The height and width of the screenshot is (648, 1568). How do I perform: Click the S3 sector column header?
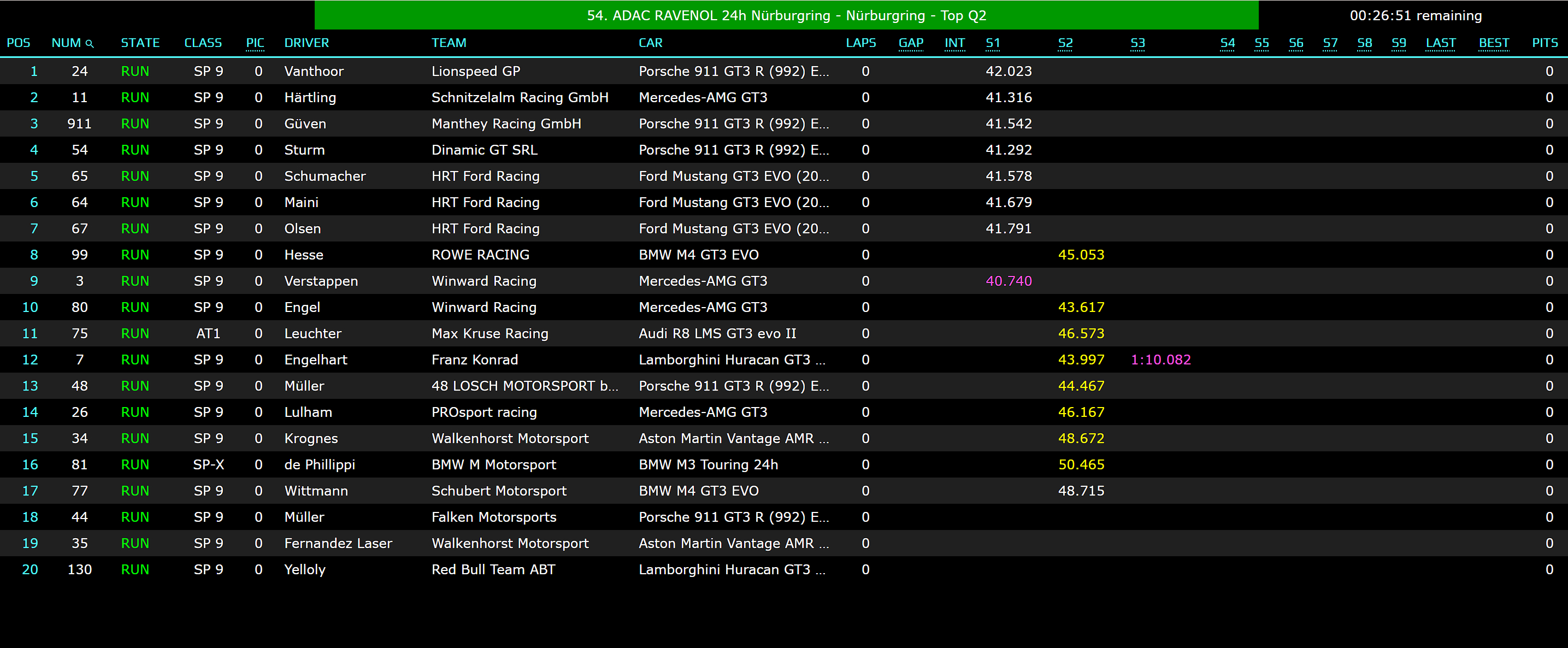(x=1137, y=43)
